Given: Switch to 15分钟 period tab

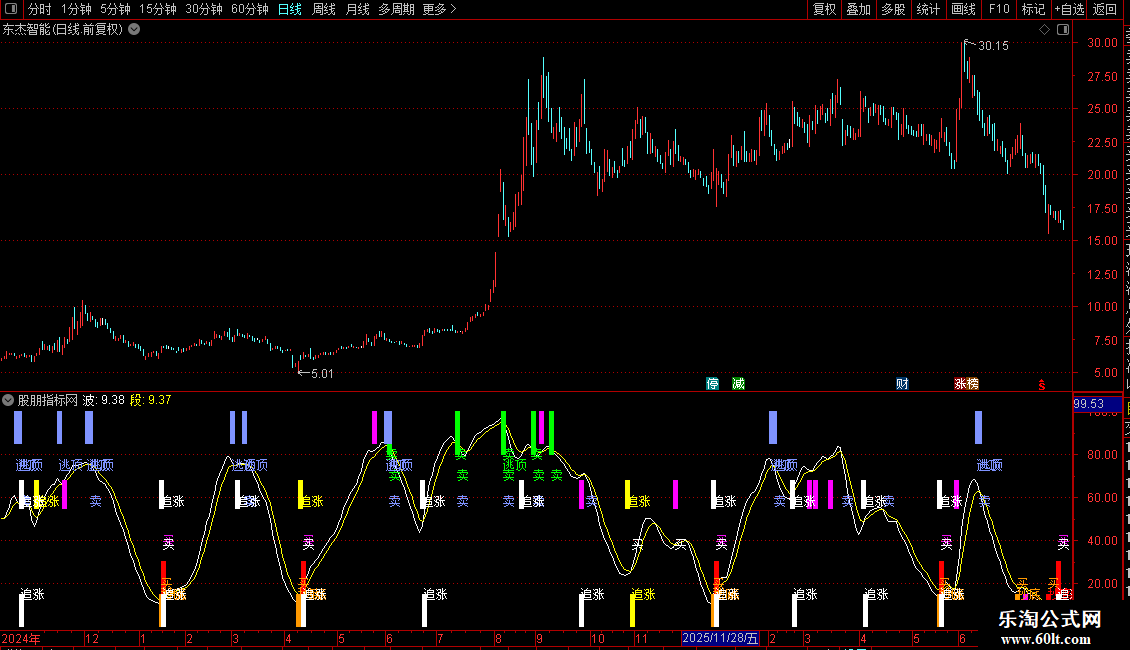Looking at the screenshot, I should 158,9.
